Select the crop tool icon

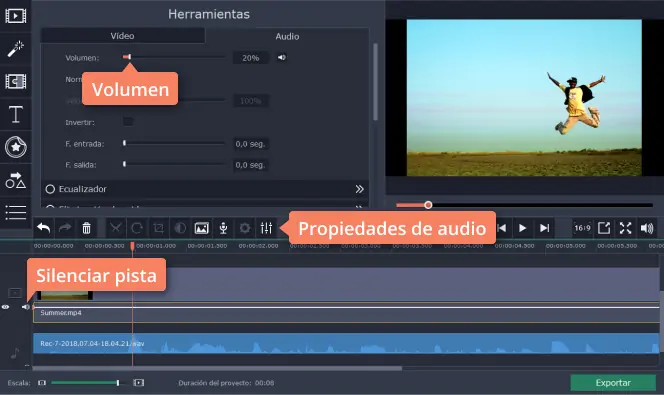tap(158, 228)
